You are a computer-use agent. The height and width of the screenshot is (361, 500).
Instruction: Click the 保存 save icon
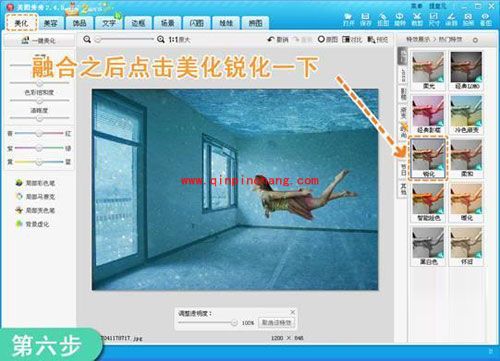pos(365,19)
